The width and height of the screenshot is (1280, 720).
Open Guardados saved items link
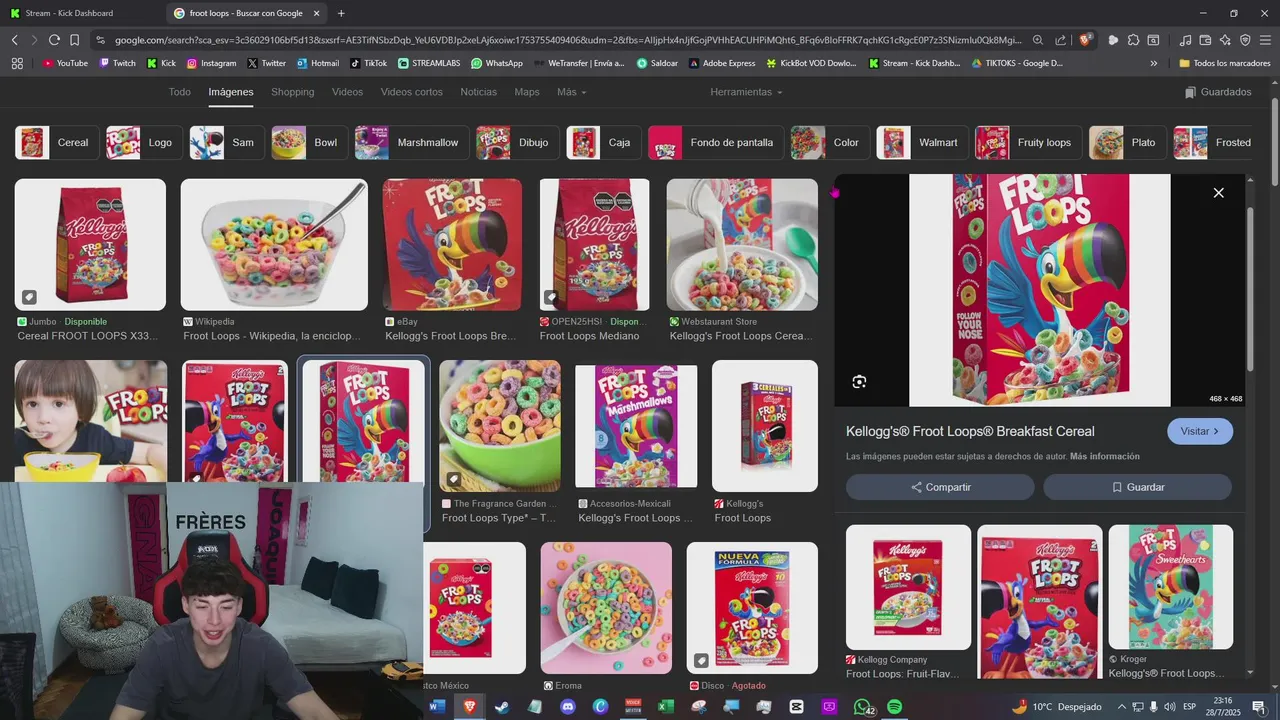click(1218, 92)
